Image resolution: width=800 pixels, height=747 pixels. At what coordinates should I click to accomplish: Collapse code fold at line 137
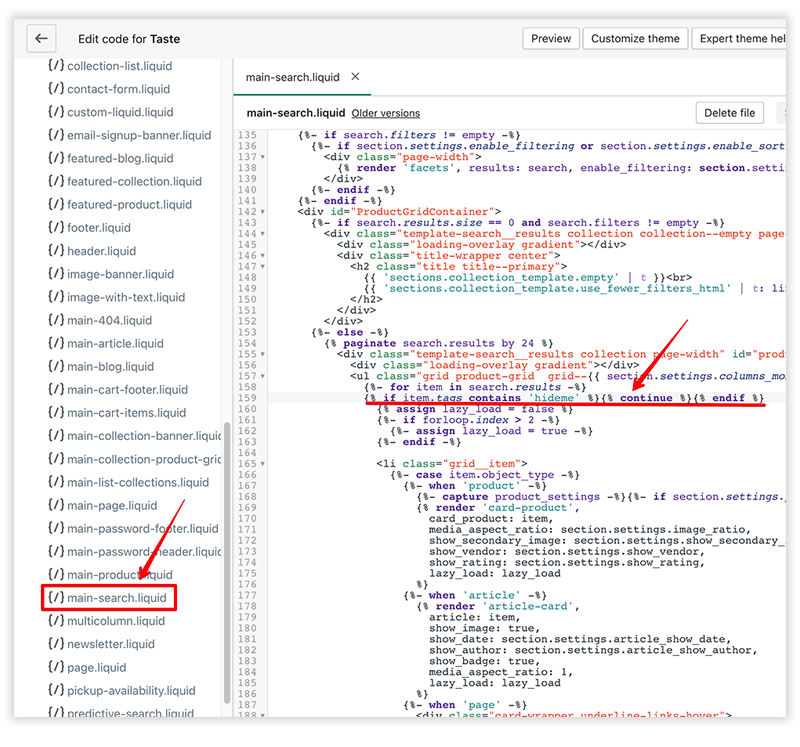tap(263, 157)
